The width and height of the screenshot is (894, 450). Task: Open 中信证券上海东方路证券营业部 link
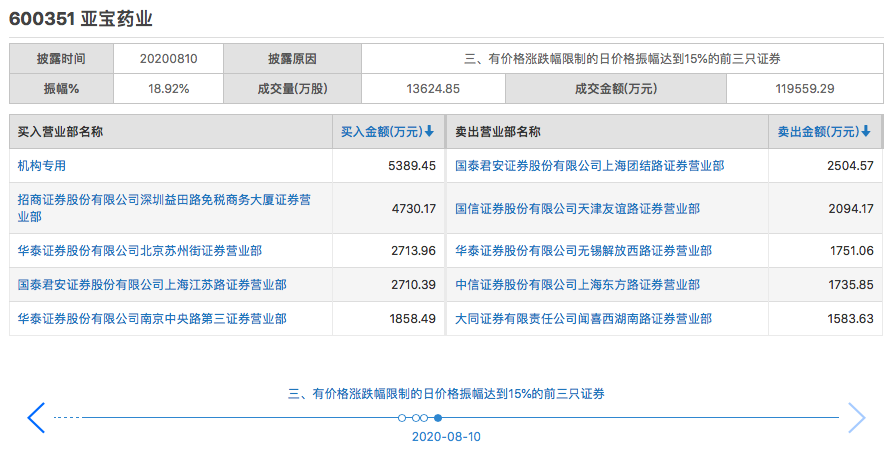[x=578, y=285]
